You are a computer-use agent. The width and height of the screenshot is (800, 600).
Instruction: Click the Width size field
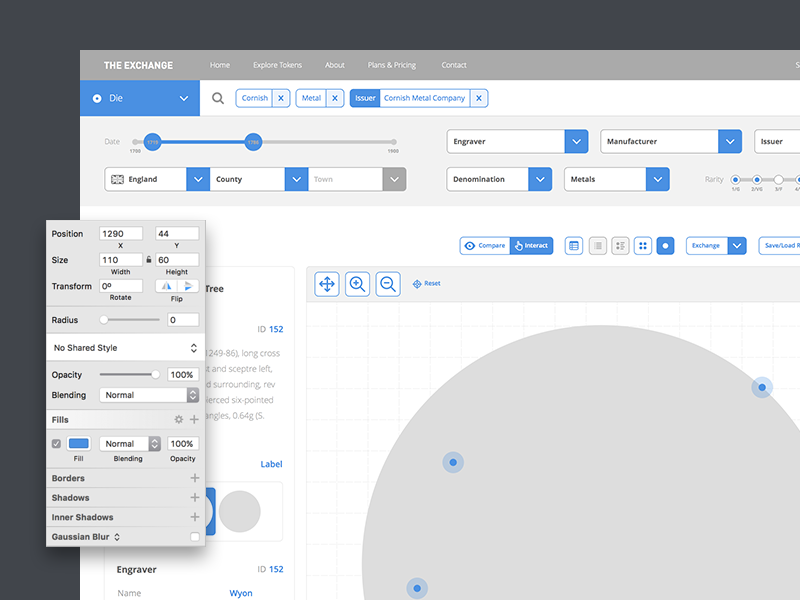pos(121,260)
